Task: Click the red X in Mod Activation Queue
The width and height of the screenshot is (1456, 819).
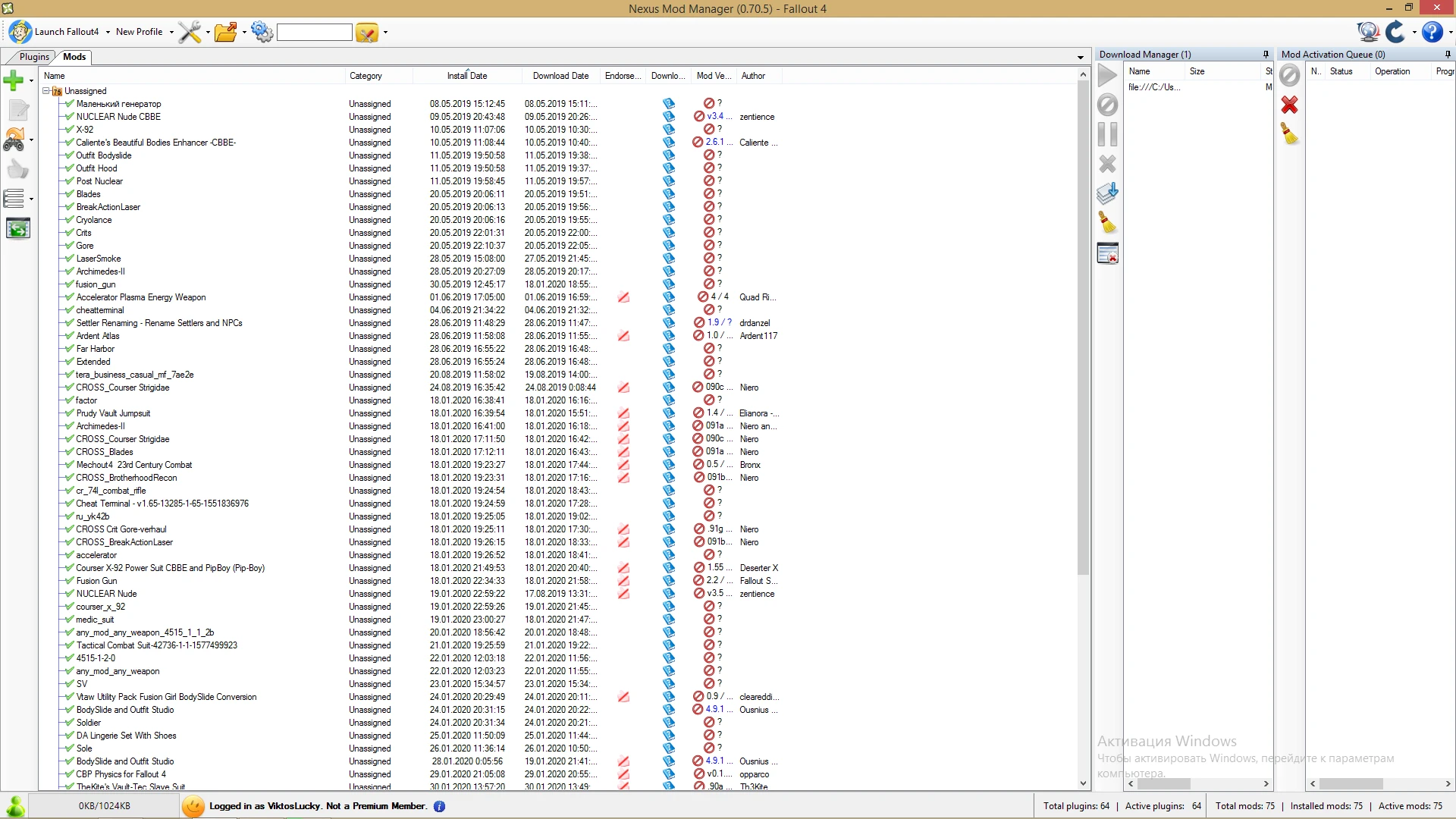Action: 1289,105
